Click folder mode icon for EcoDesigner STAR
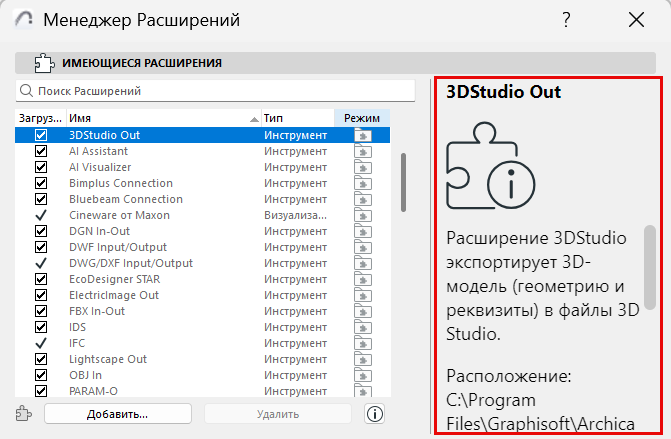Viewport: 671px width, 439px height. tap(363, 279)
